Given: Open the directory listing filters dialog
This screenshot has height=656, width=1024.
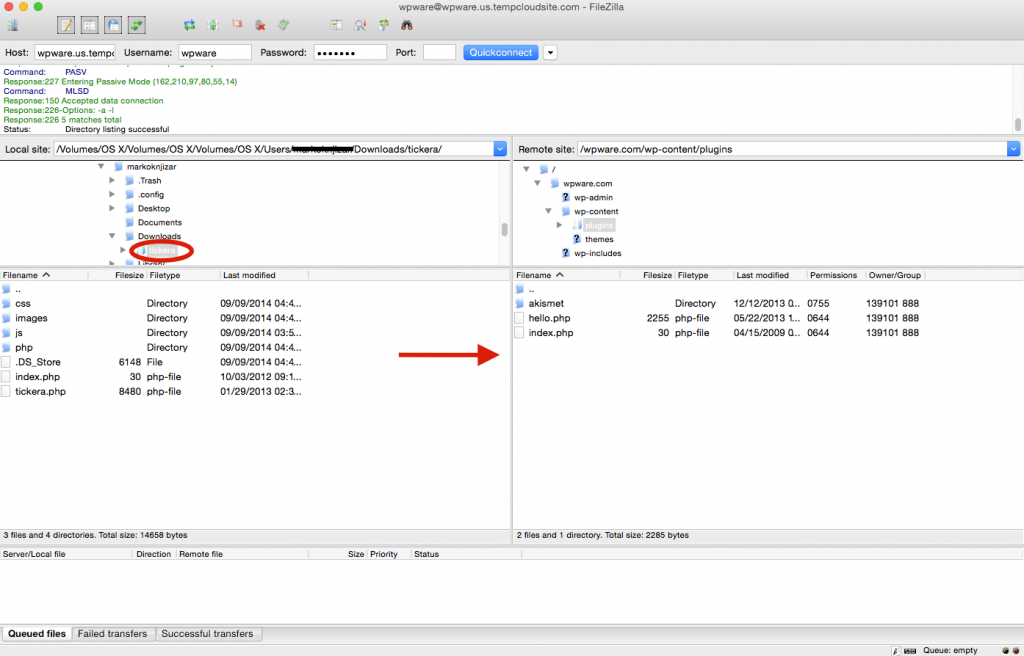Looking at the screenshot, I should pyautogui.click(x=336, y=25).
